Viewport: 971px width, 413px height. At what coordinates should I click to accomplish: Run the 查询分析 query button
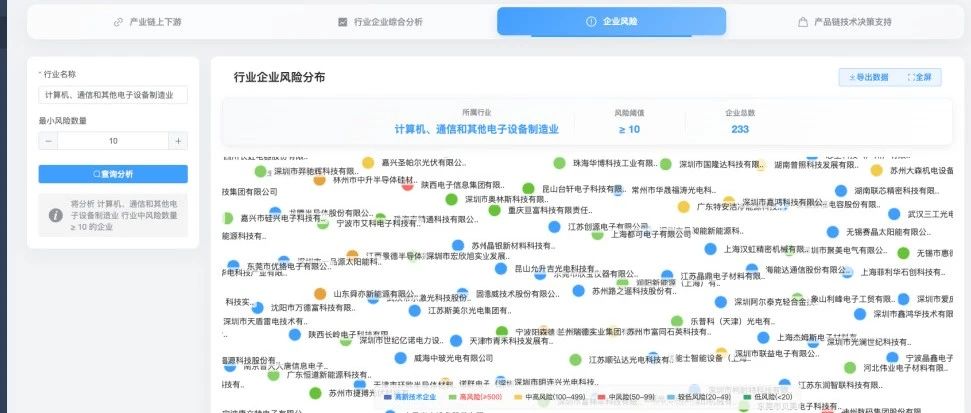pyautogui.click(x=113, y=174)
